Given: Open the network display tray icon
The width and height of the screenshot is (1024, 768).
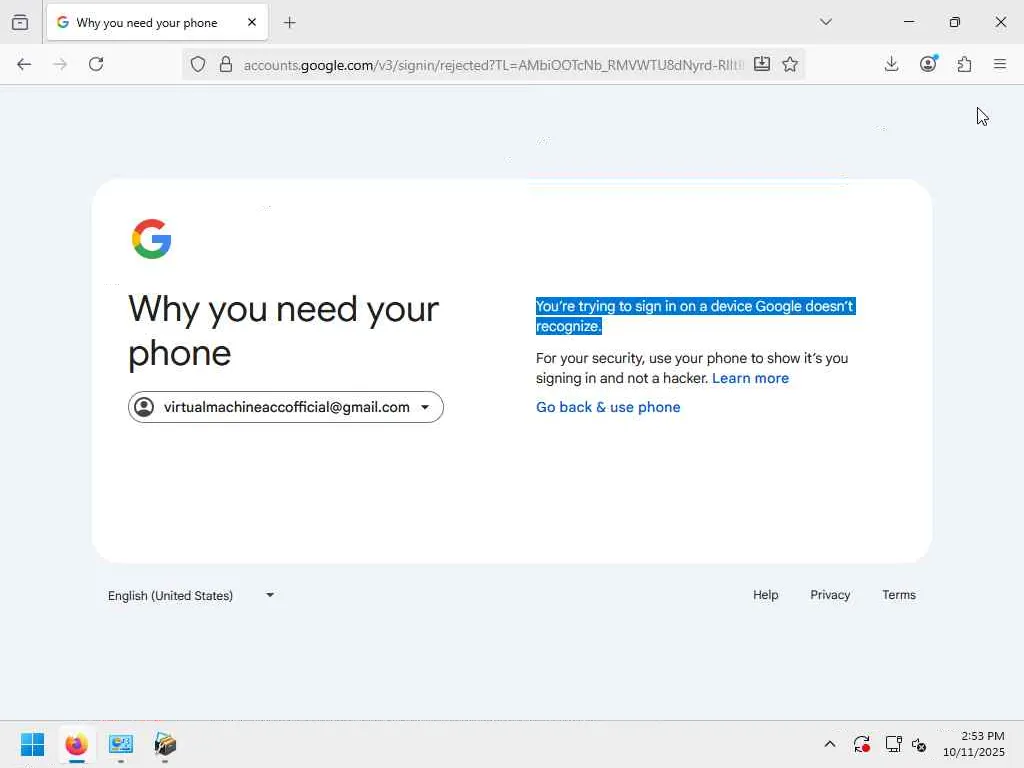Looking at the screenshot, I should coord(893,744).
